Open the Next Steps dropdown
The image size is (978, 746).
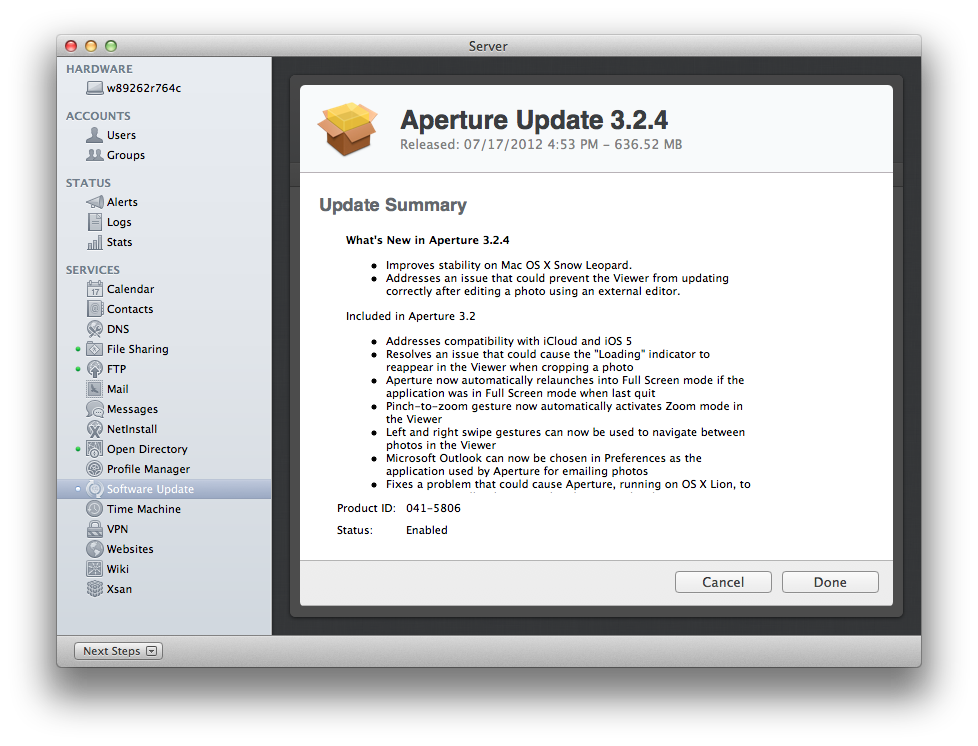point(119,651)
